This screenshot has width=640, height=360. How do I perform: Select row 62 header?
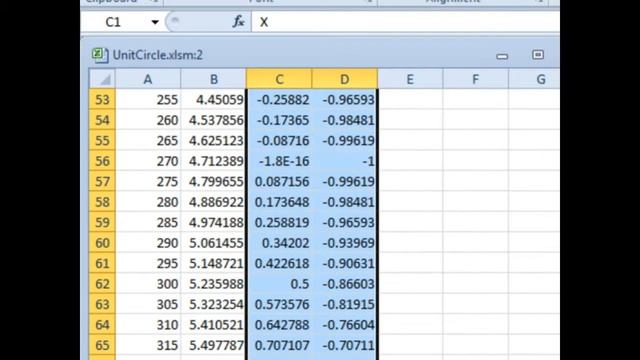coord(102,284)
